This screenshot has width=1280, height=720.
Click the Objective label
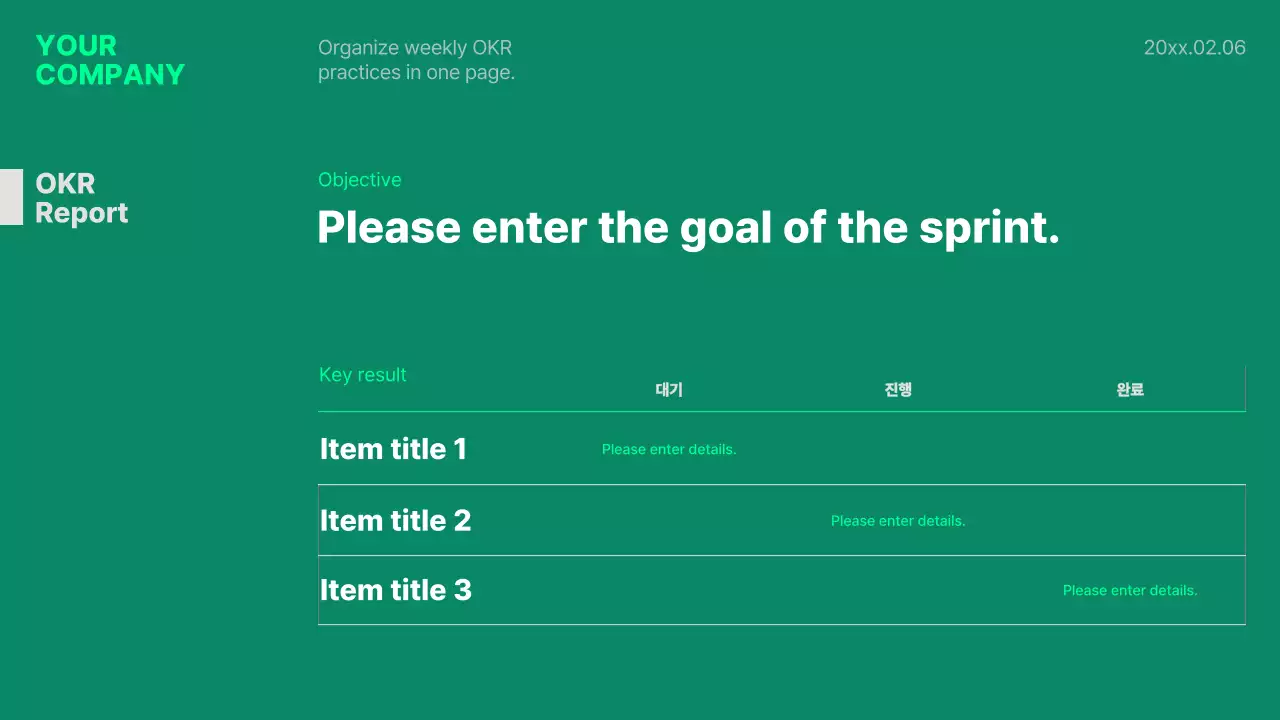click(x=360, y=180)
